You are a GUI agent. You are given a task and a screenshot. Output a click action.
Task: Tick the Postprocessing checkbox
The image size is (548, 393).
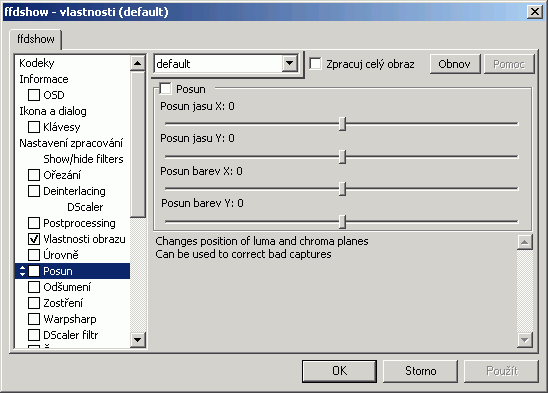pyautogui.click(x=34, y=223)
